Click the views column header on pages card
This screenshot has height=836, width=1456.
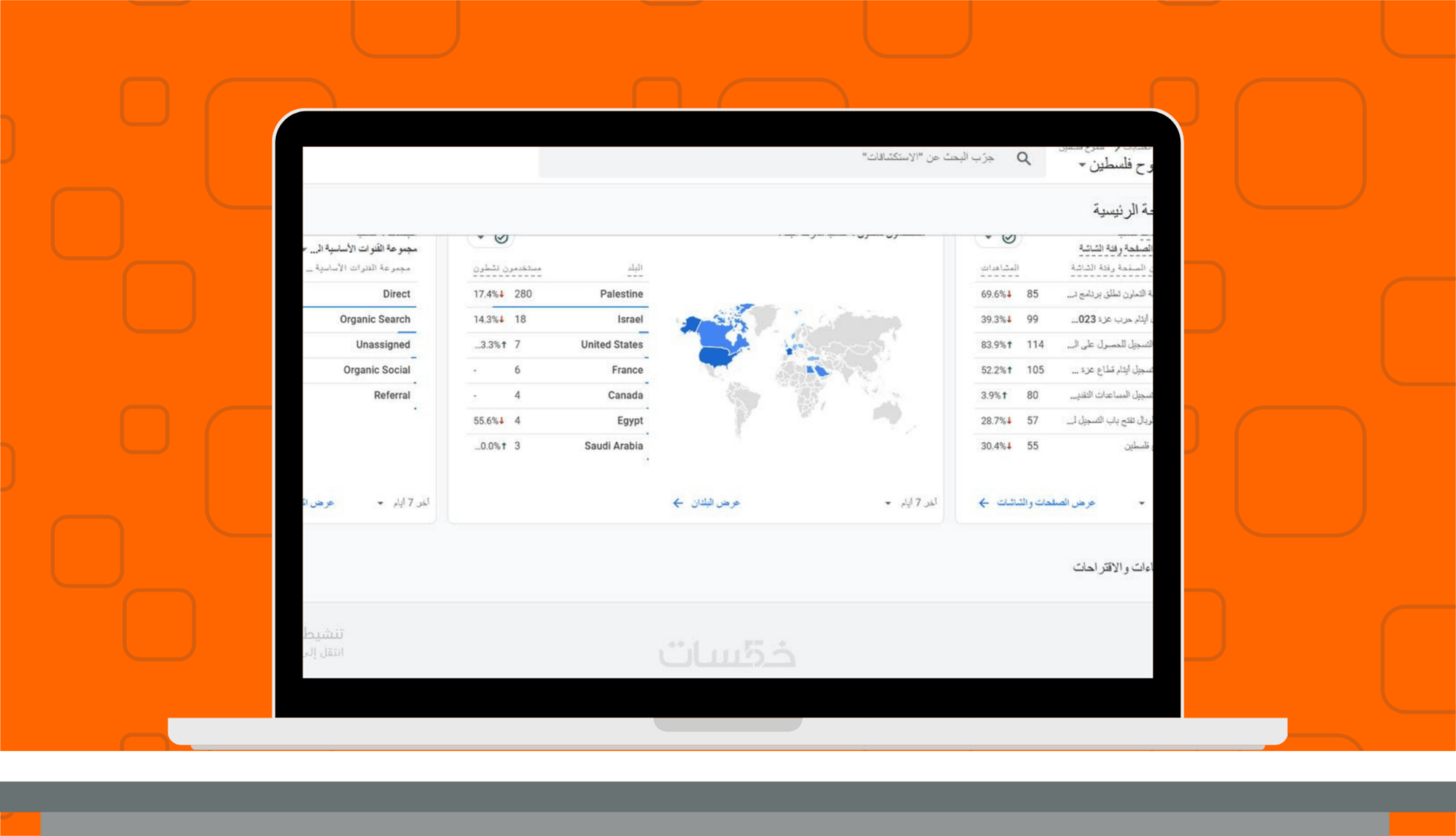999,268
